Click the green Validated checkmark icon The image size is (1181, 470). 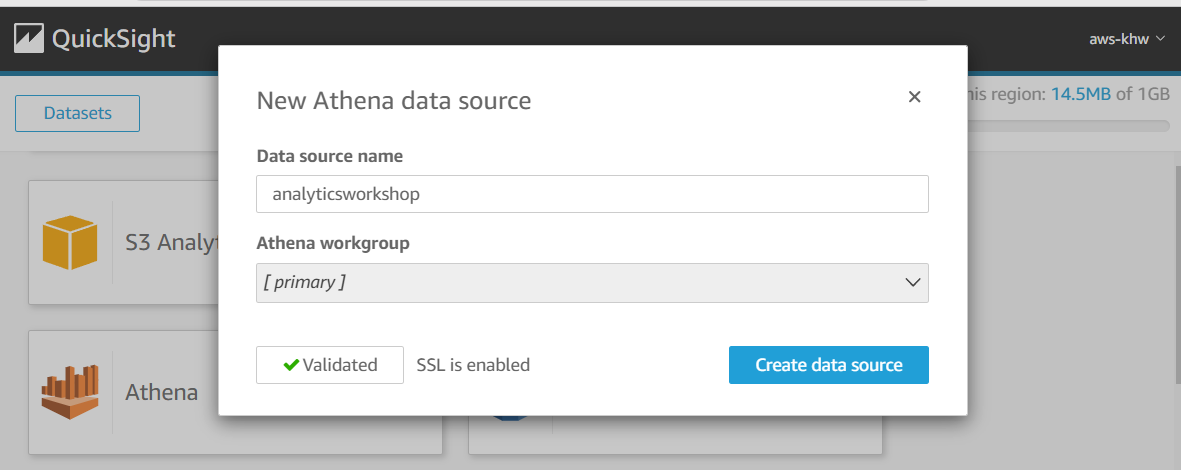pyautogui.click(x=291, y=365)
